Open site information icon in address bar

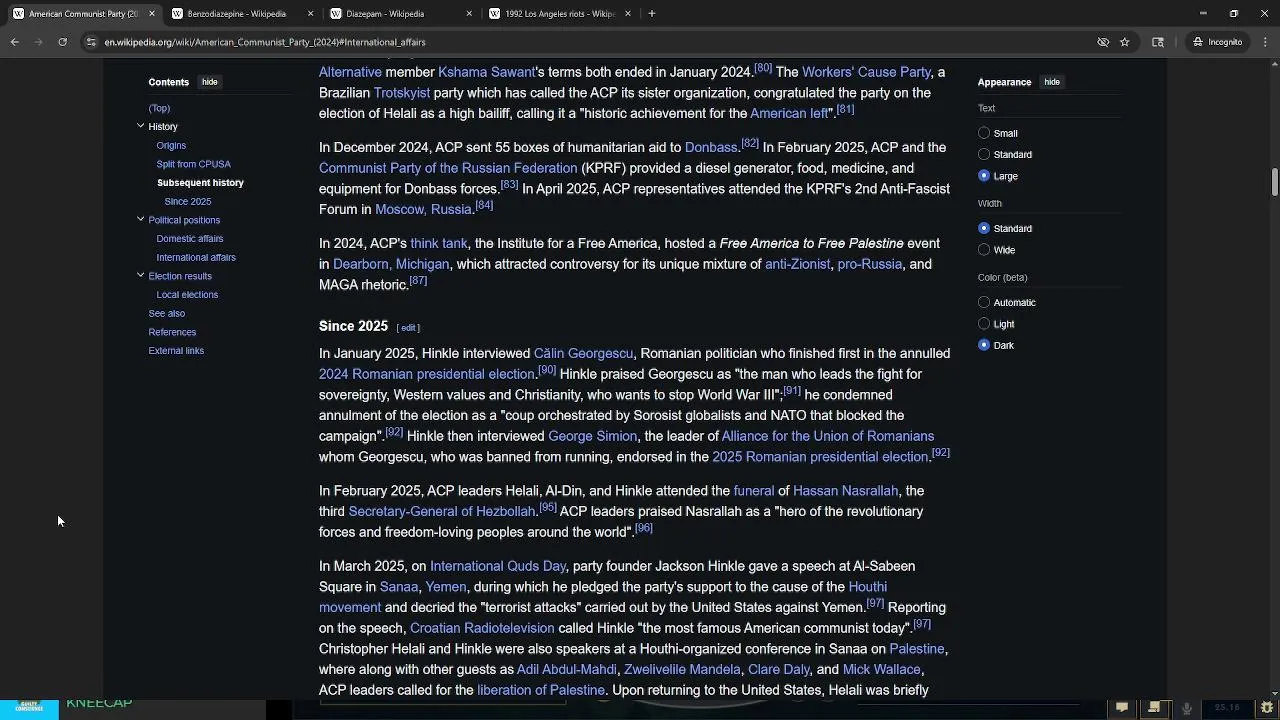point(91,42)
